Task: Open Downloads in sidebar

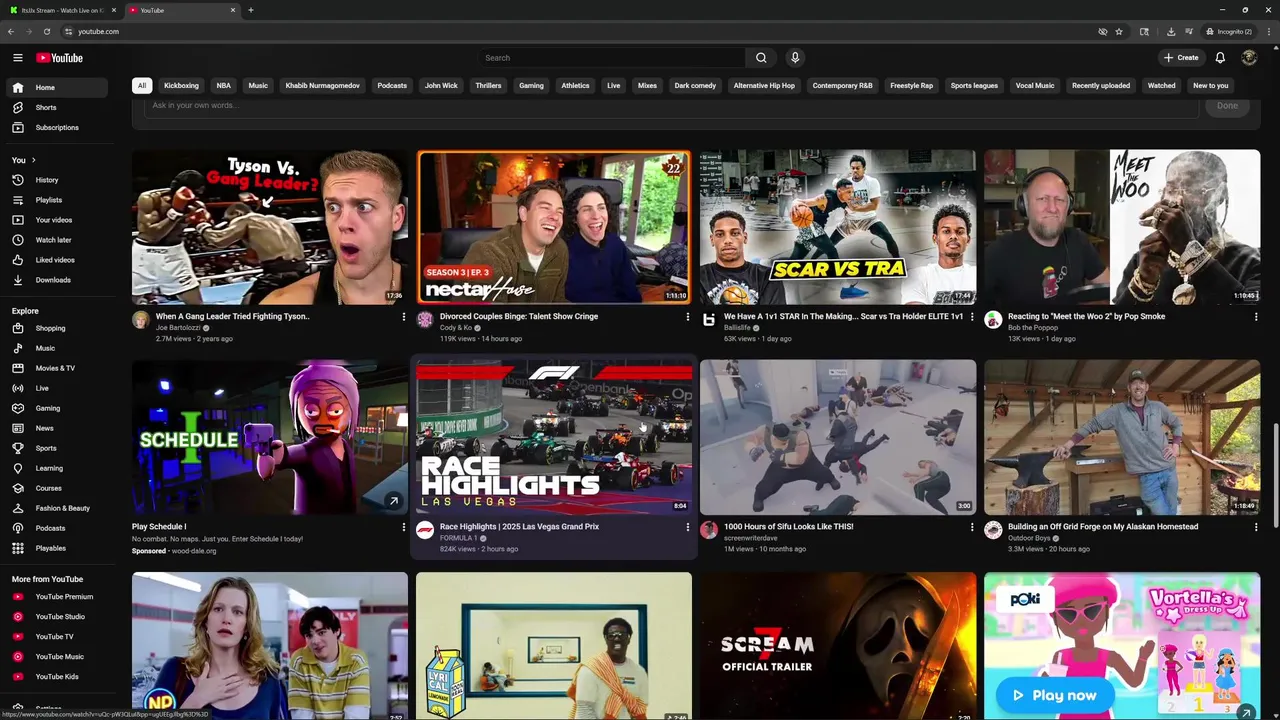Action: coord(56,280)
